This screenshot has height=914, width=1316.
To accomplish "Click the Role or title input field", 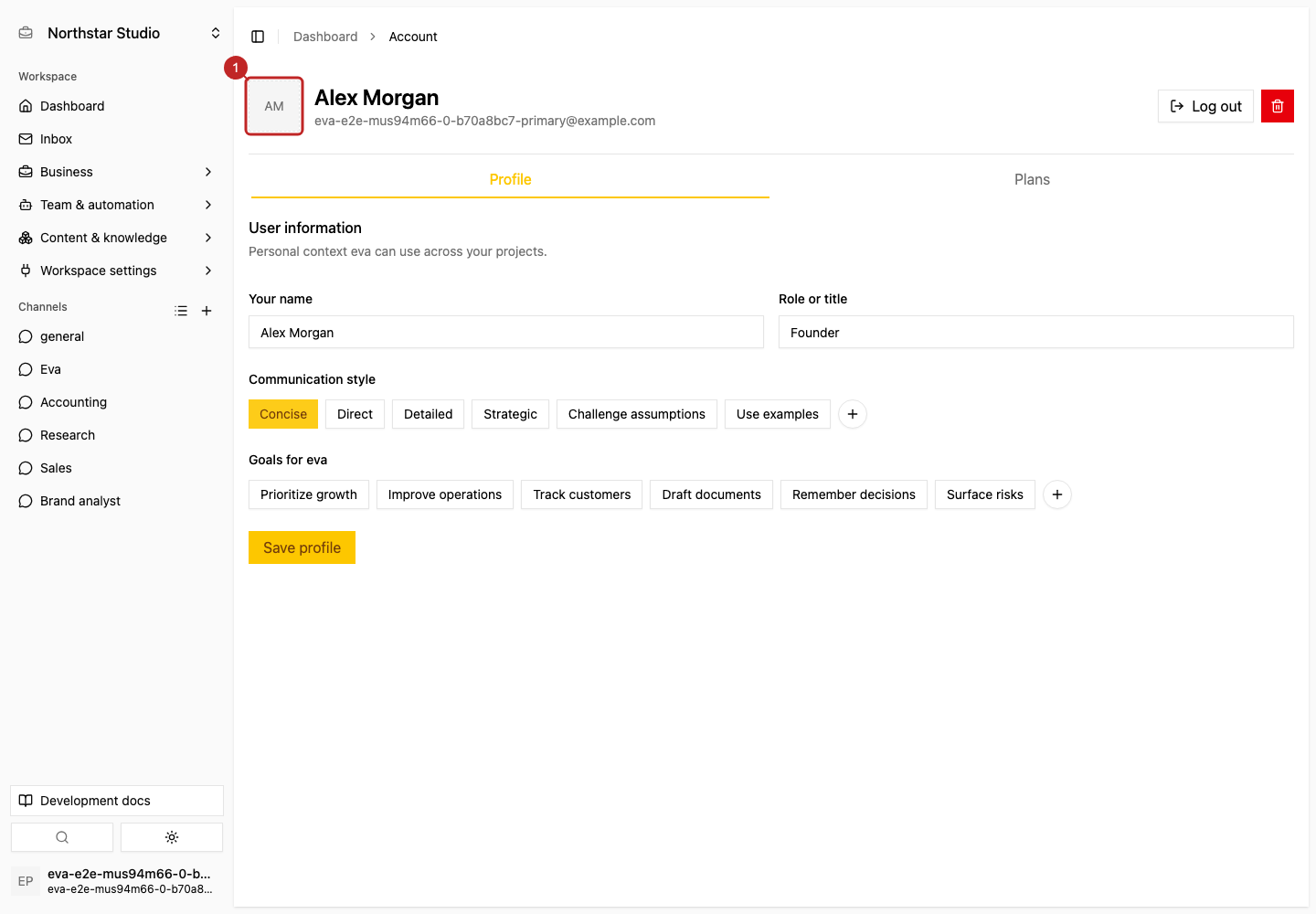I will click(x=1036, y=332).
